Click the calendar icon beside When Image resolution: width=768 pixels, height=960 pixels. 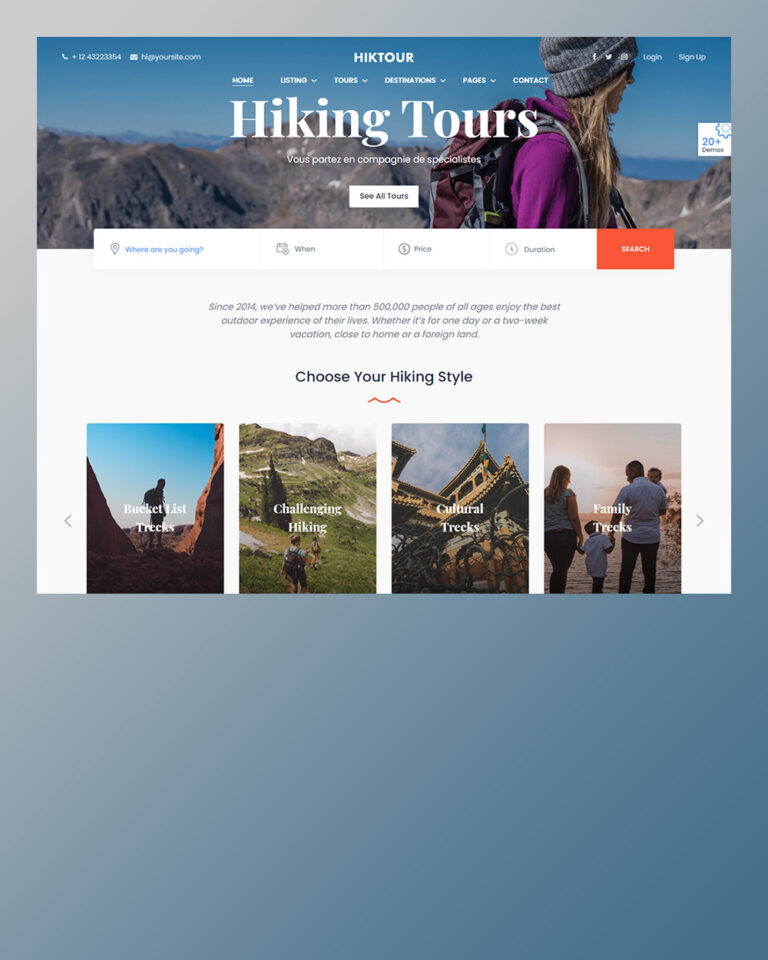(x=282, y=249)
